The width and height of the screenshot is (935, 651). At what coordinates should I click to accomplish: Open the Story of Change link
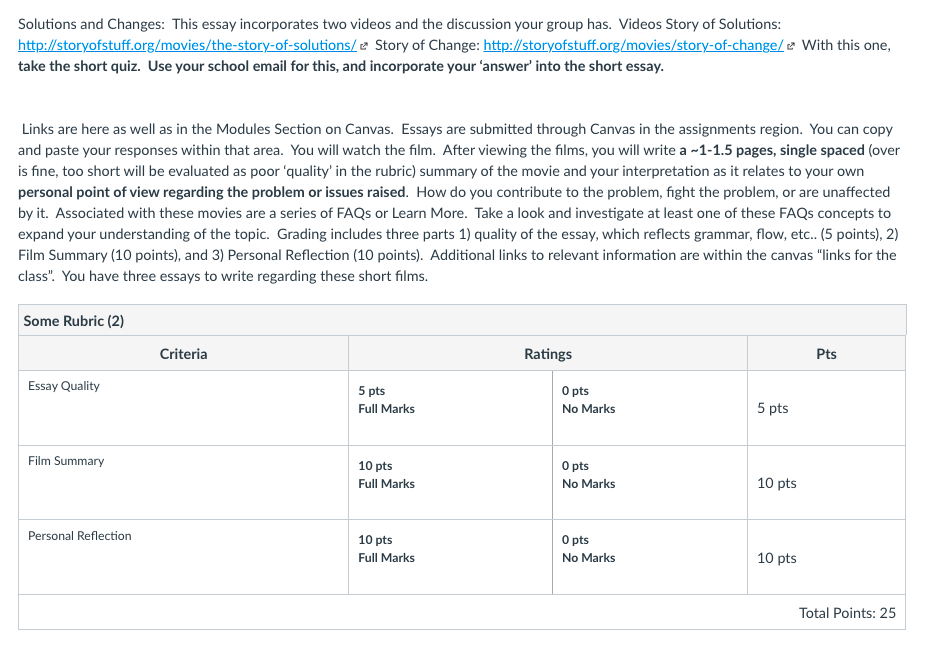(633, 45)
